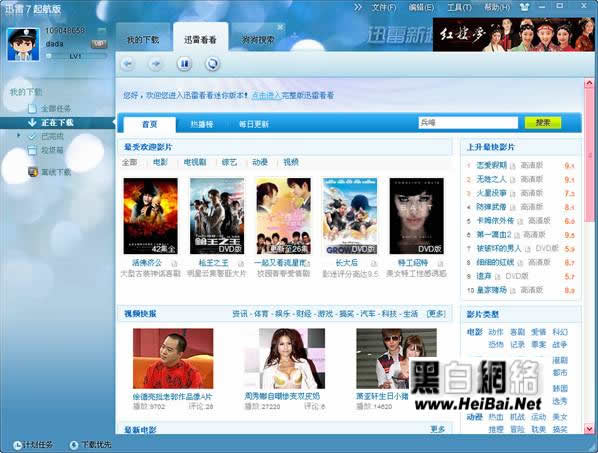The height and width of the screenshot is (453, 598).
Task: Open the 编辑(E) menu
Action: 421,7
